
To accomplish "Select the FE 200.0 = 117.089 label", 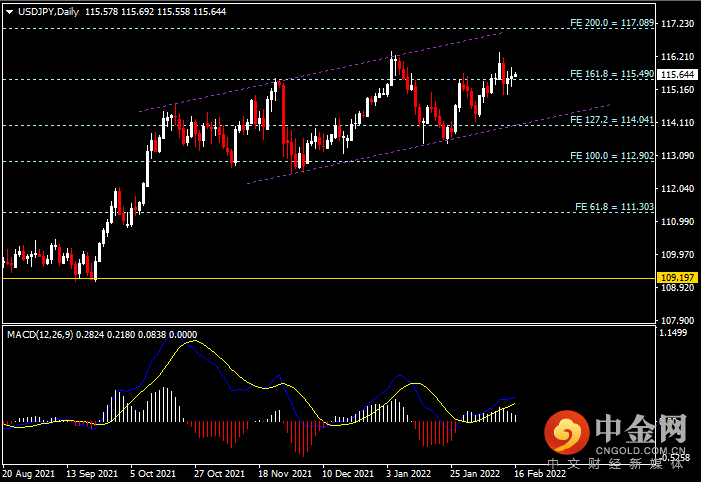I will 612,23.
